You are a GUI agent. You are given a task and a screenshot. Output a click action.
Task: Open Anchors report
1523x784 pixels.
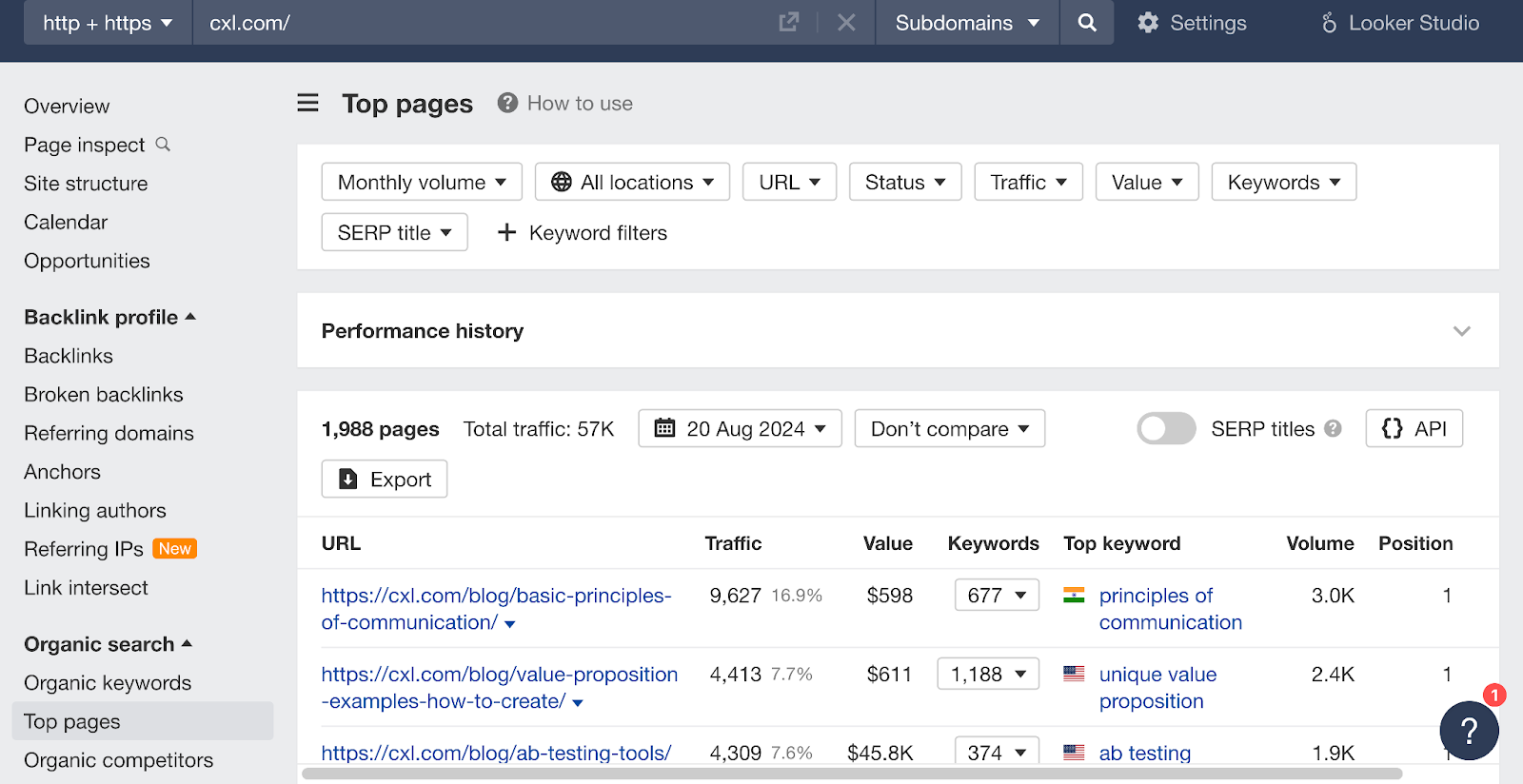click(x=62, y=472)
